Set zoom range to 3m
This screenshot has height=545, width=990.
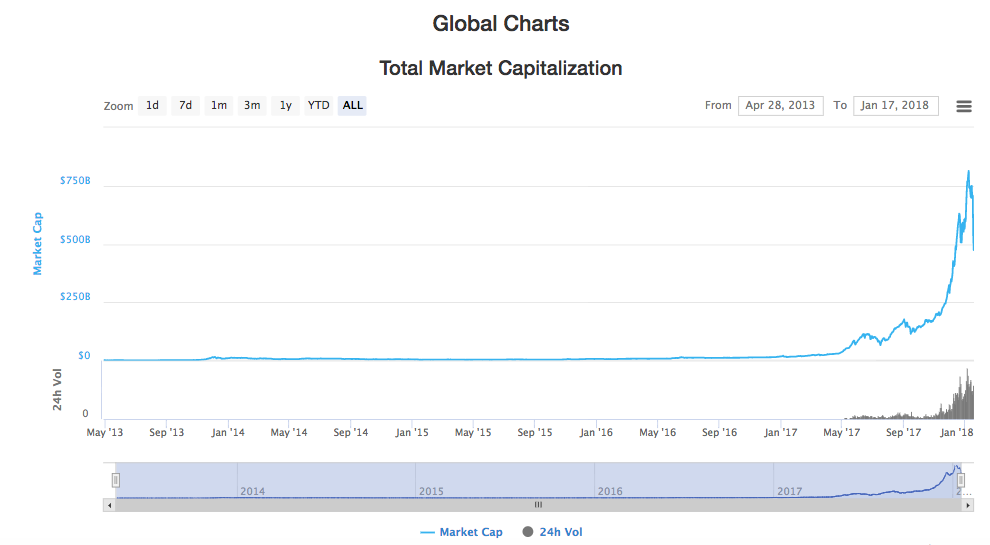[x=252, y=105]
